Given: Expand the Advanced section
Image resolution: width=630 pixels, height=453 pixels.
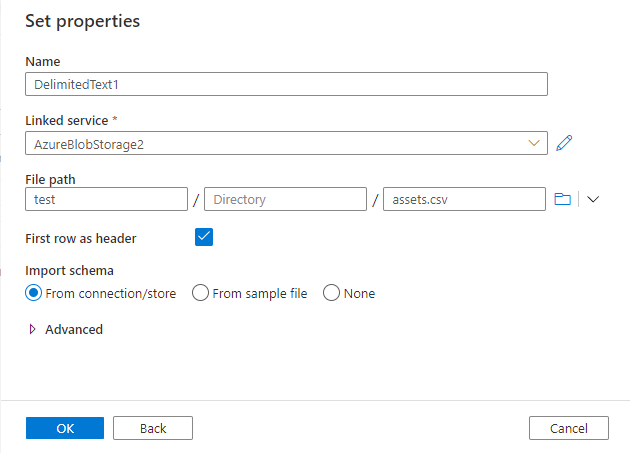Looking at the screenshot, I should [66, 329].
